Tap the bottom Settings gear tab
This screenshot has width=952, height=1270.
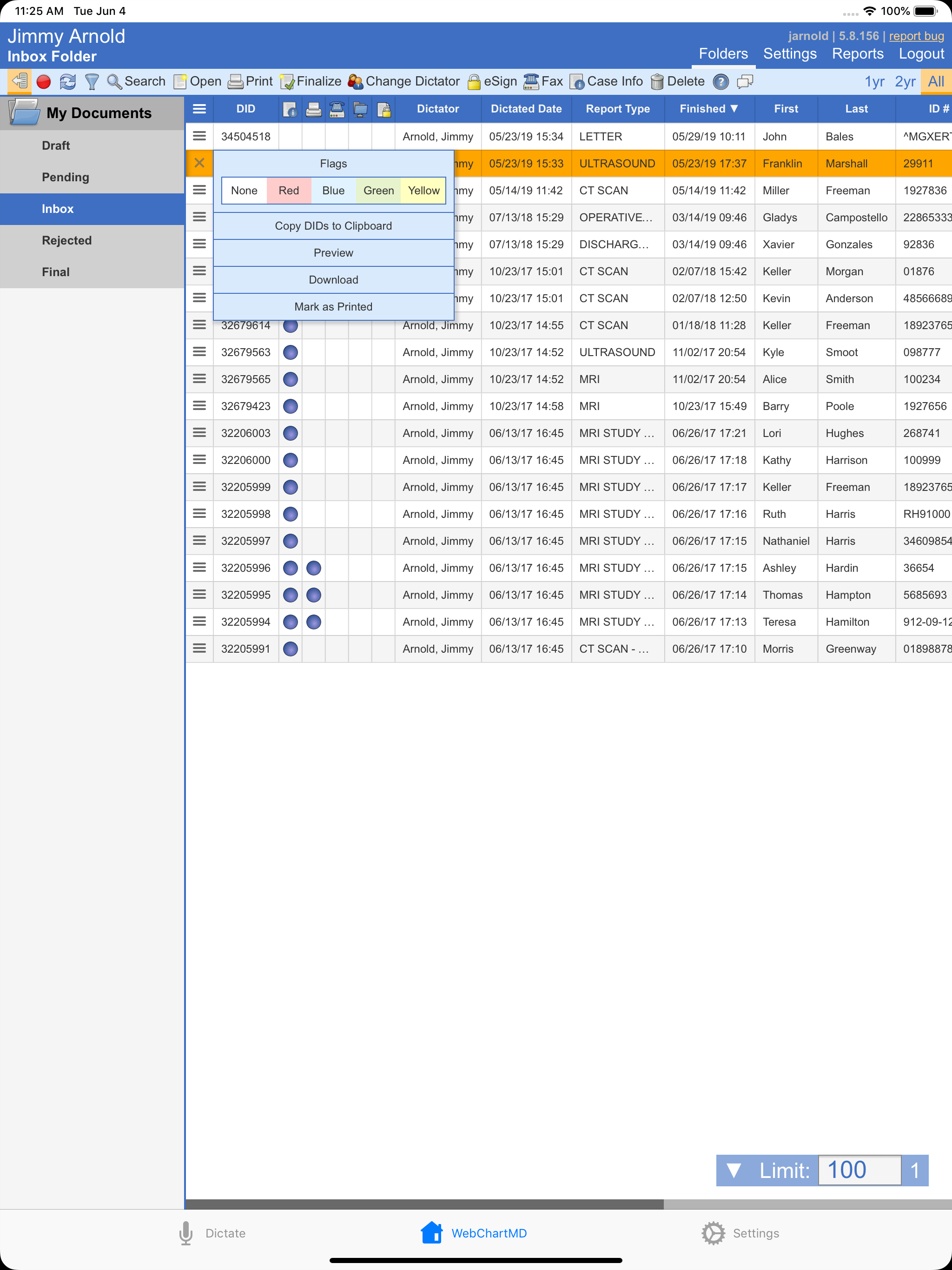pyautogui.click(x=740, y=1233)
